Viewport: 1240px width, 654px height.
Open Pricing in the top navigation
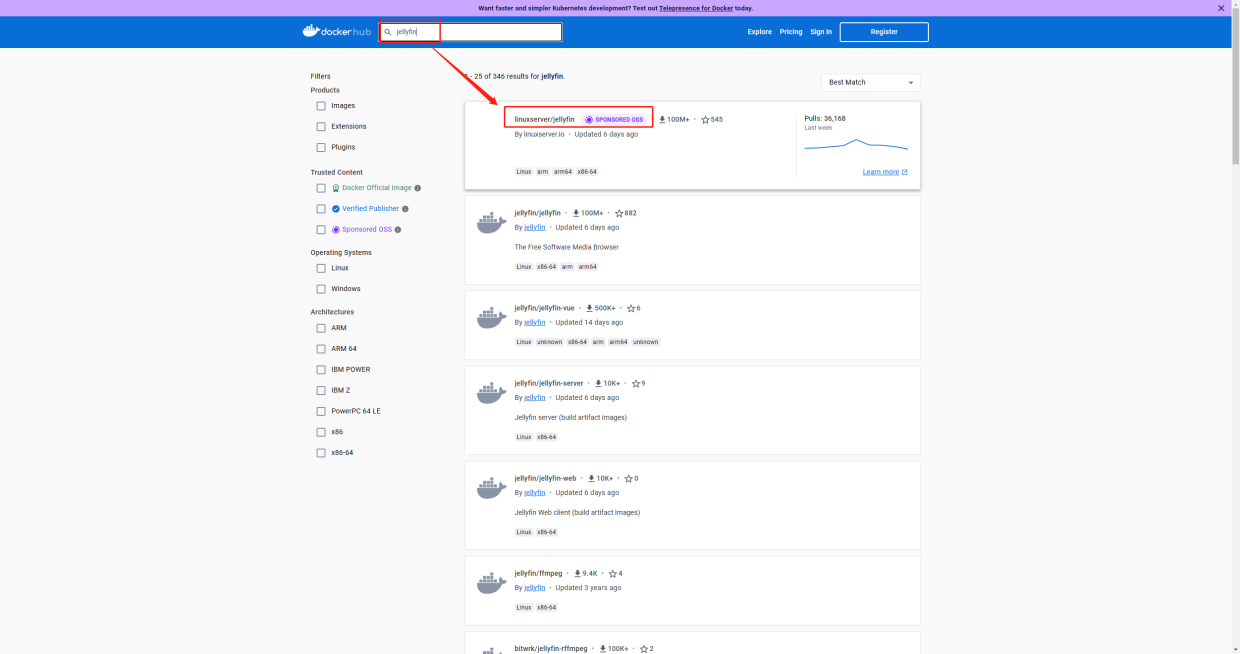click(x=791, y=32)
